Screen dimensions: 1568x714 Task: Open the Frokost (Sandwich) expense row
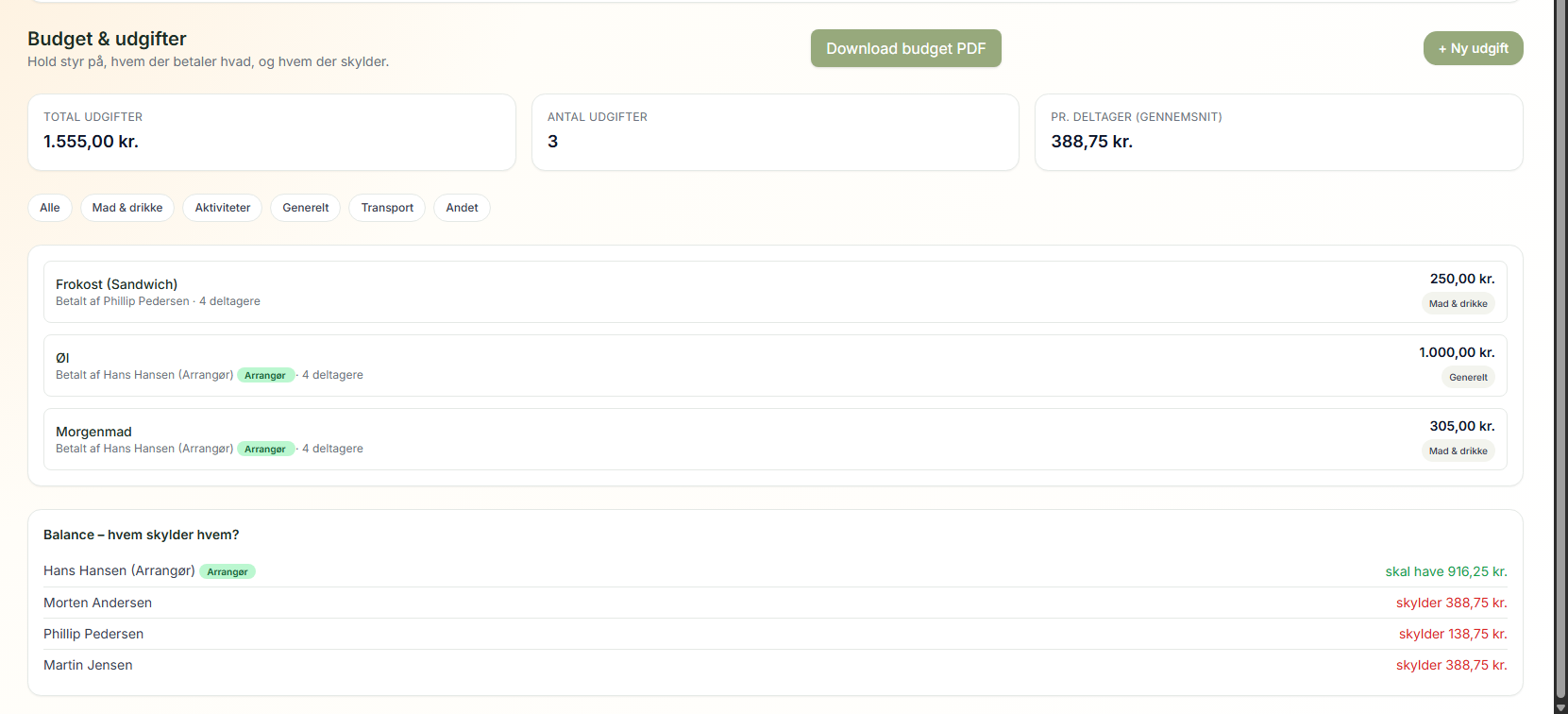(x=661, y=292)
